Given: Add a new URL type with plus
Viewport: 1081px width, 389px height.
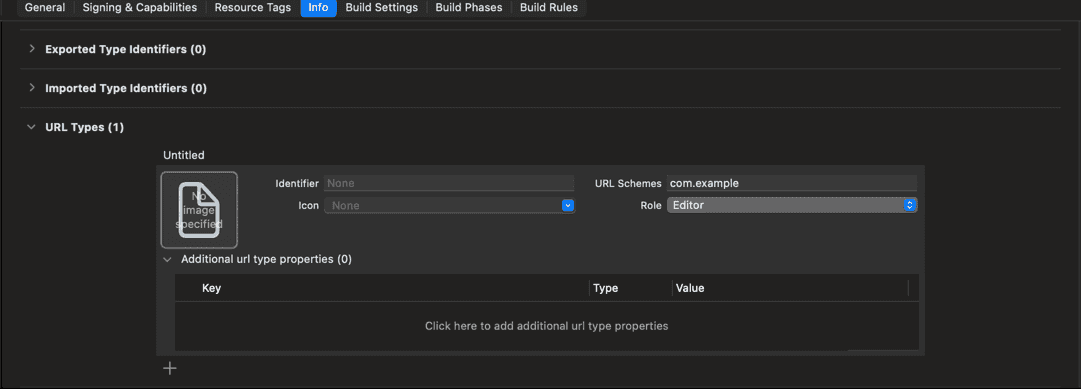Looking at the screenshot, I should (170, 368).
